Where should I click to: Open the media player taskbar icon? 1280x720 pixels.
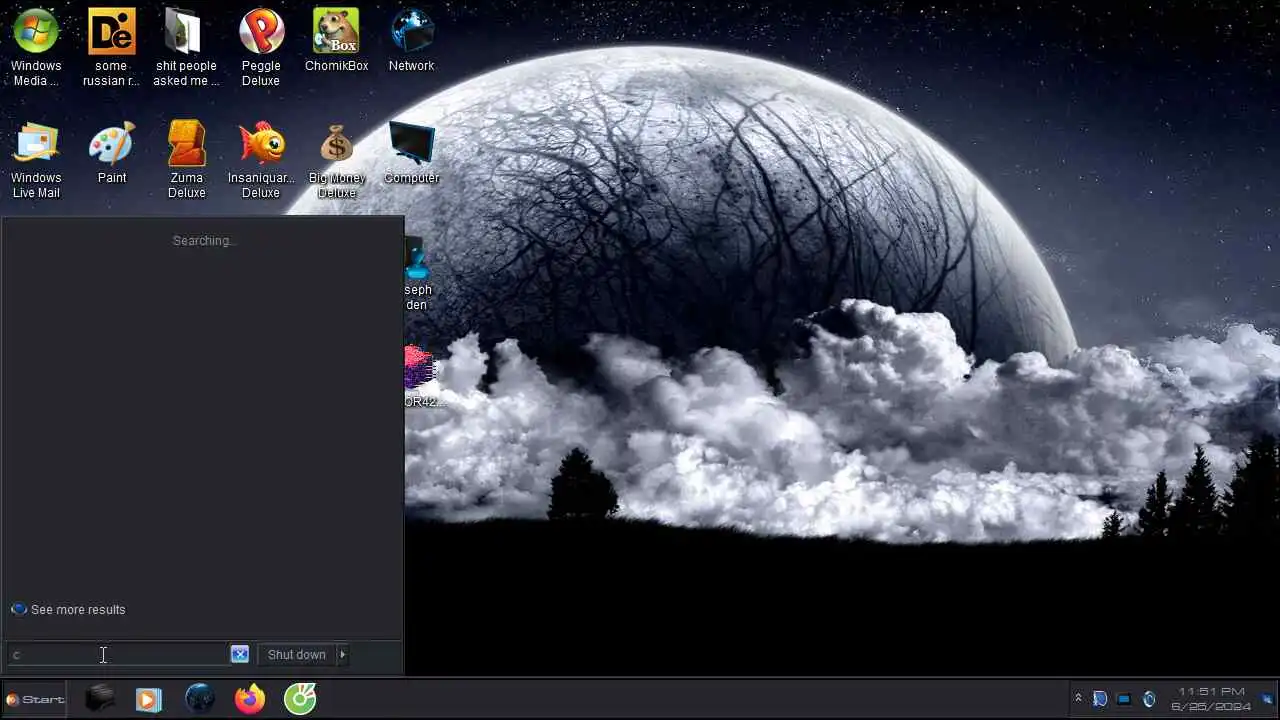[149, 699]
